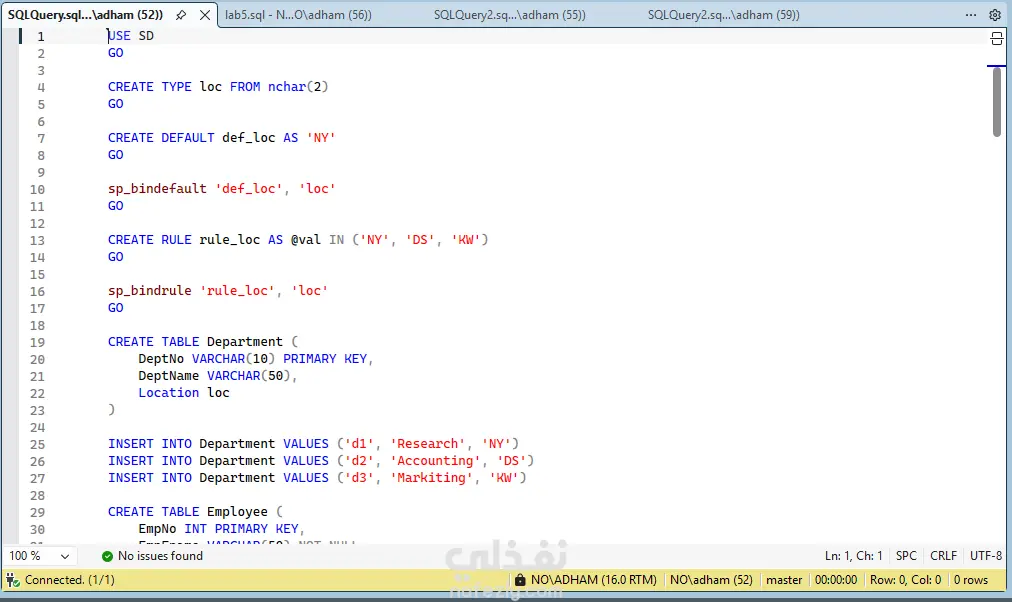Click line number 25 in the gutter
1012x602 pixels.
[x=37, y=445]
